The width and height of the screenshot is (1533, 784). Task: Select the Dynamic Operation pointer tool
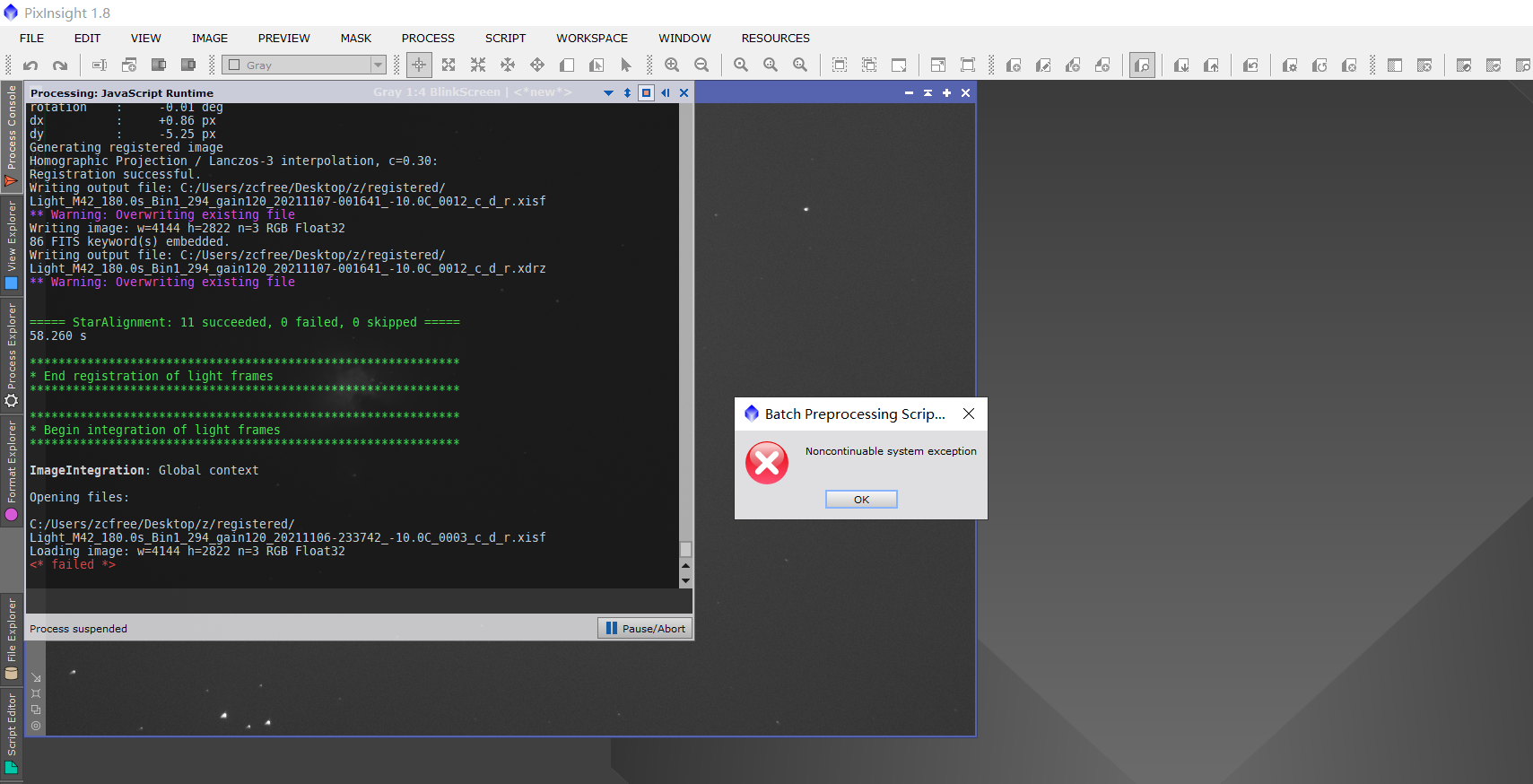point(626,65)
